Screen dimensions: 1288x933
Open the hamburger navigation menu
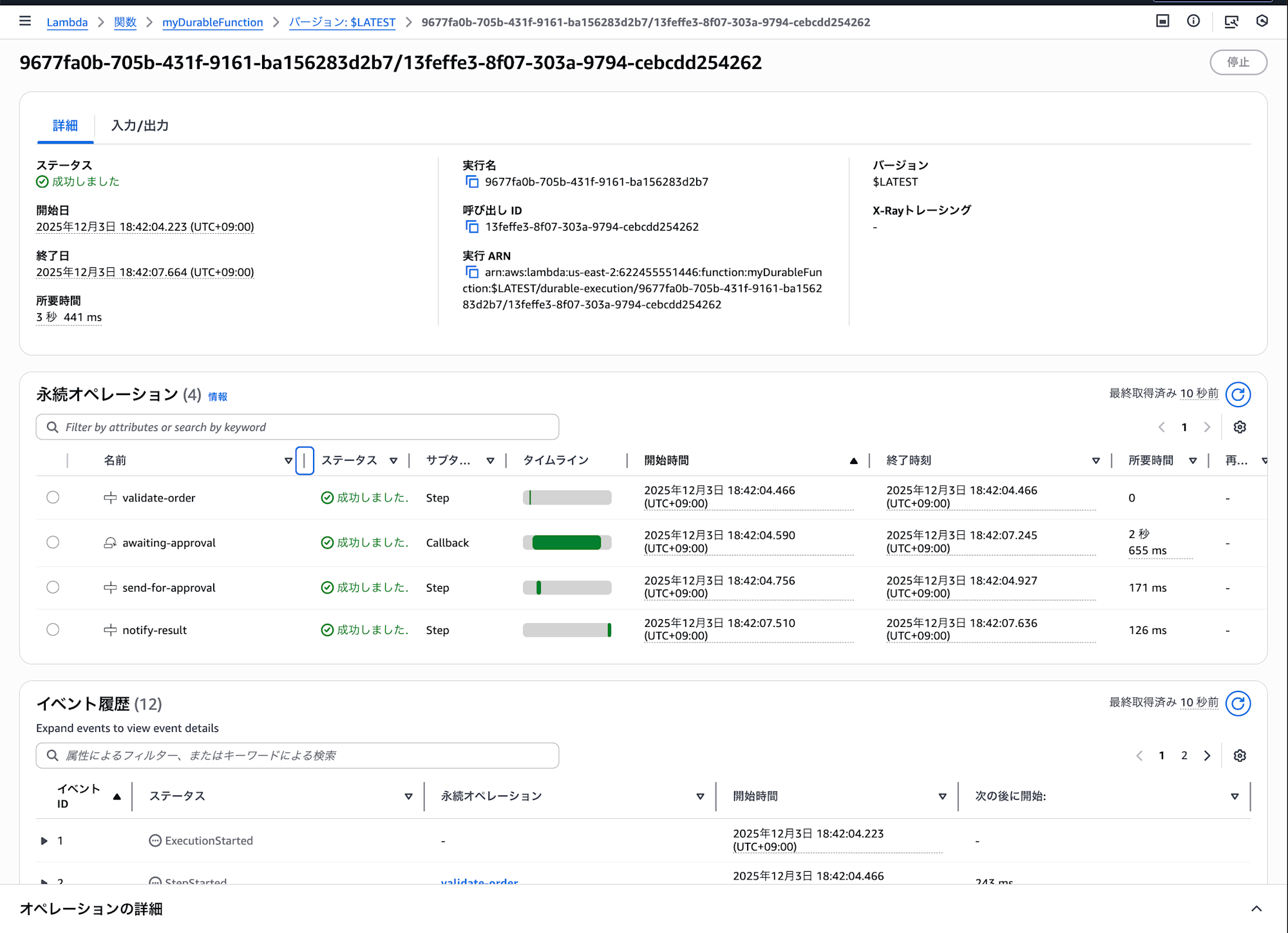pos(25,21)
